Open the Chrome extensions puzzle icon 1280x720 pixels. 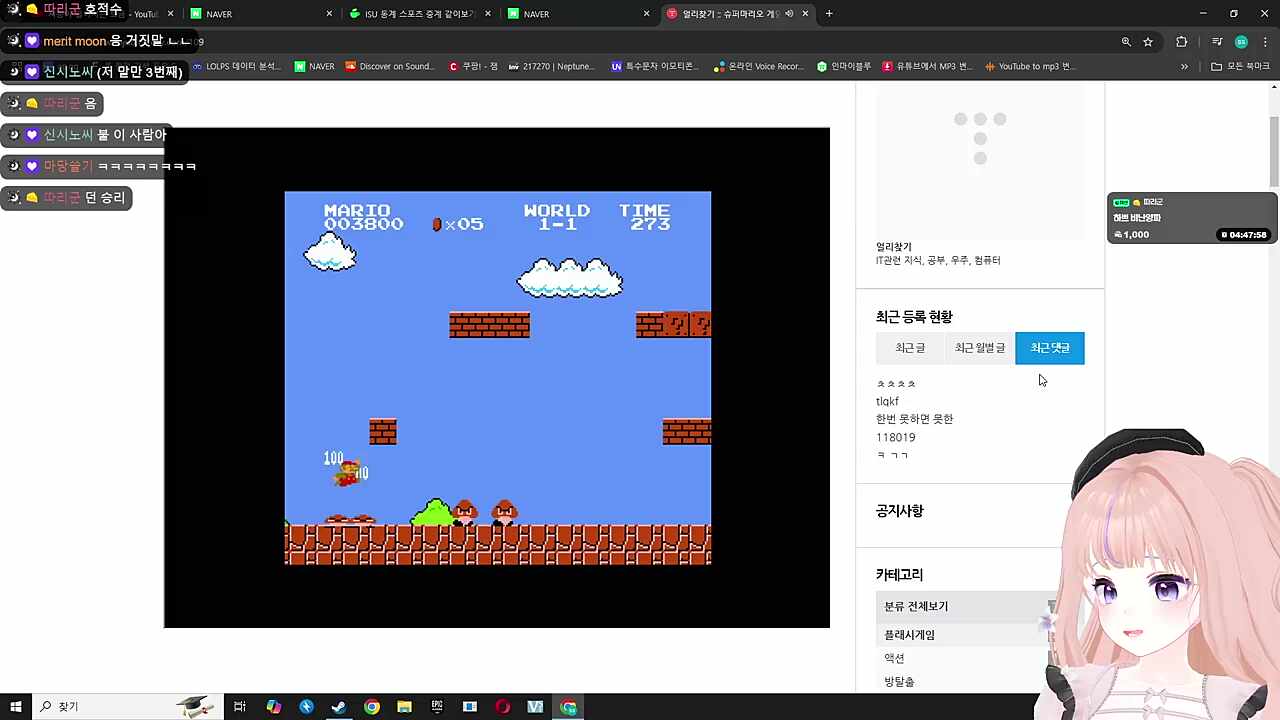1182,41
